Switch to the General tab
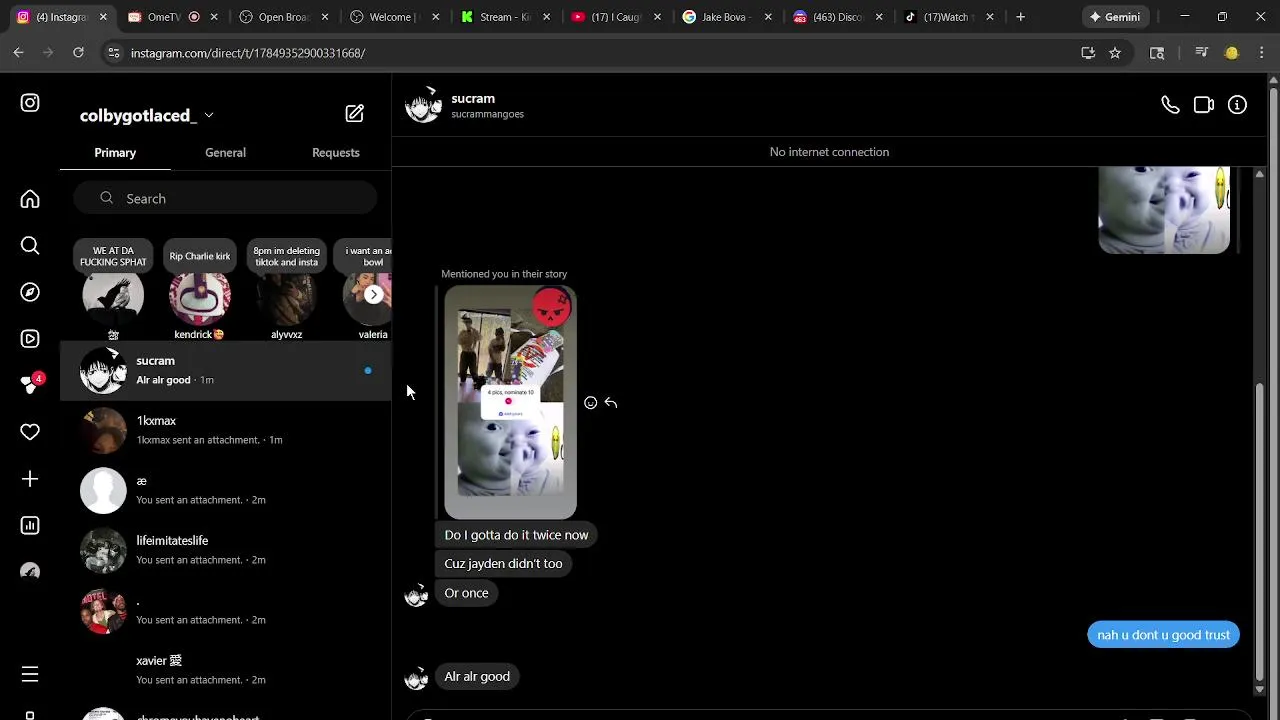Screen dimensions: 1280x720 (x=225, y=153)
